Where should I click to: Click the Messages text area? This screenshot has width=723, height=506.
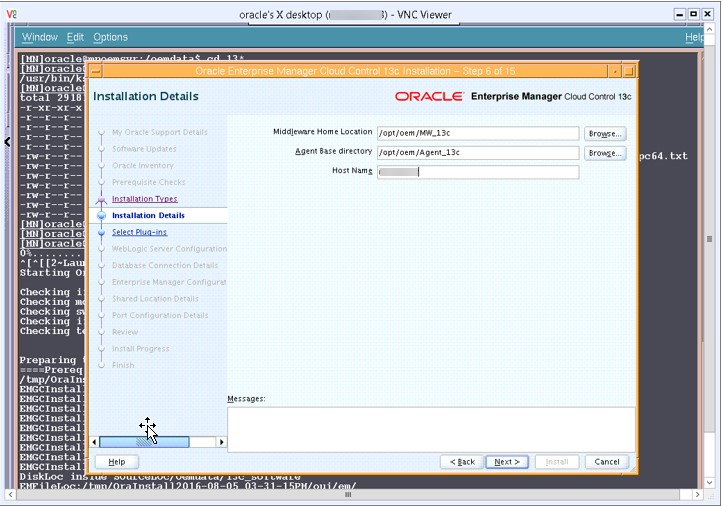431,429
